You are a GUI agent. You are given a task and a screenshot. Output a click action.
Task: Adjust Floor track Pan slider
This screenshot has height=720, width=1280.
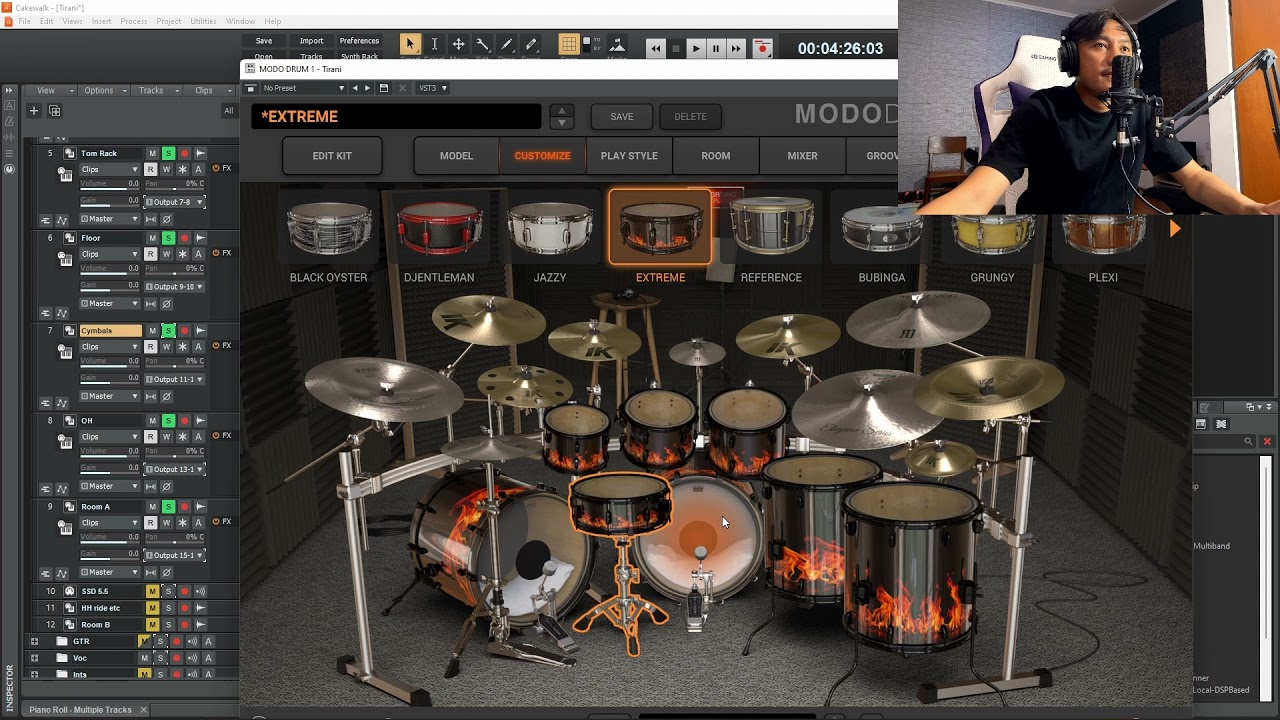click(x=175, y=270)
